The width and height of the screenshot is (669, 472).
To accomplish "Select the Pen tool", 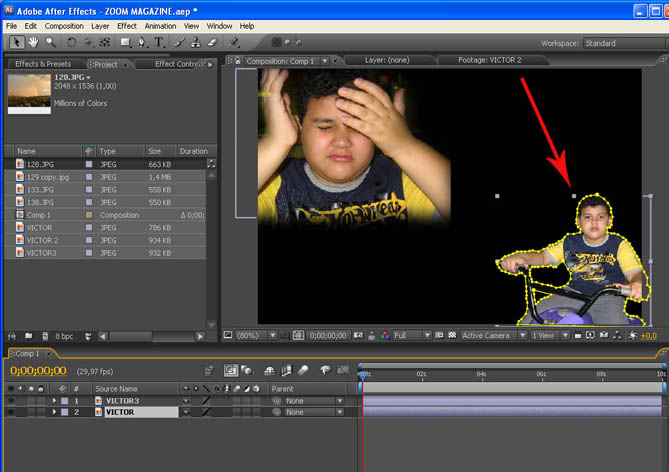I will (142, 43).
